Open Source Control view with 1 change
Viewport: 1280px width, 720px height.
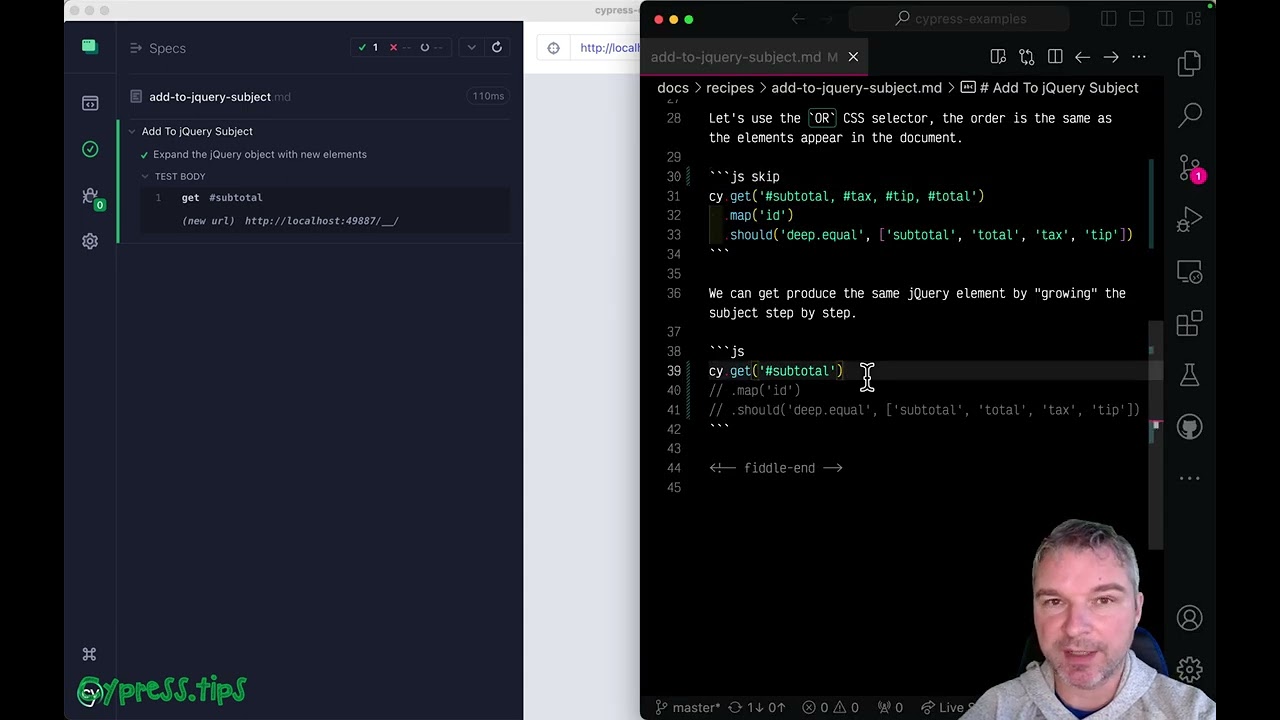point(1189,168)
